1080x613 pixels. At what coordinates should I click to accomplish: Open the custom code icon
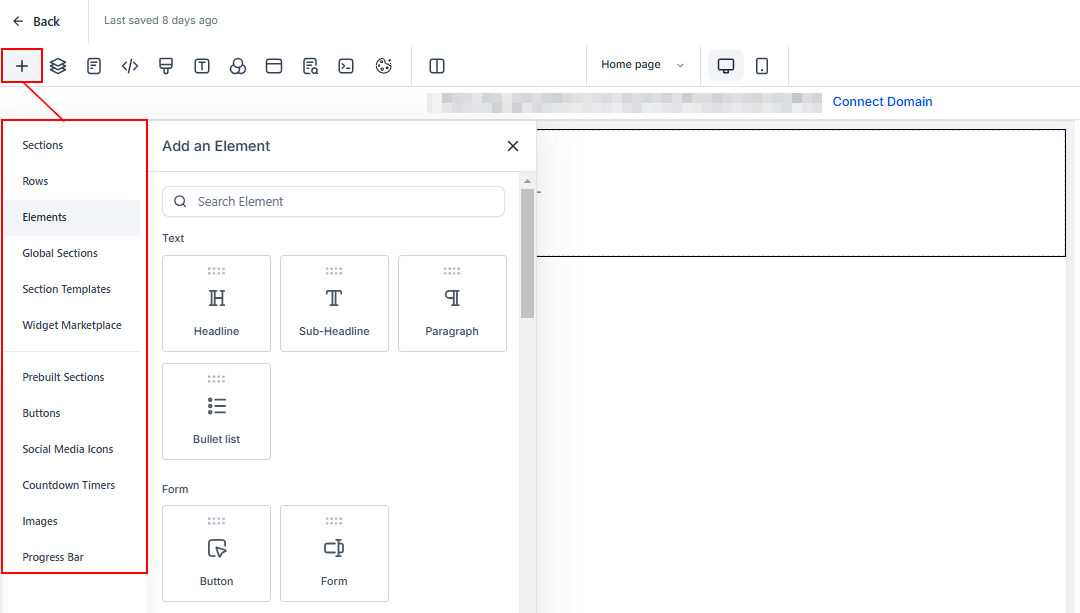(x=129, y=66)
